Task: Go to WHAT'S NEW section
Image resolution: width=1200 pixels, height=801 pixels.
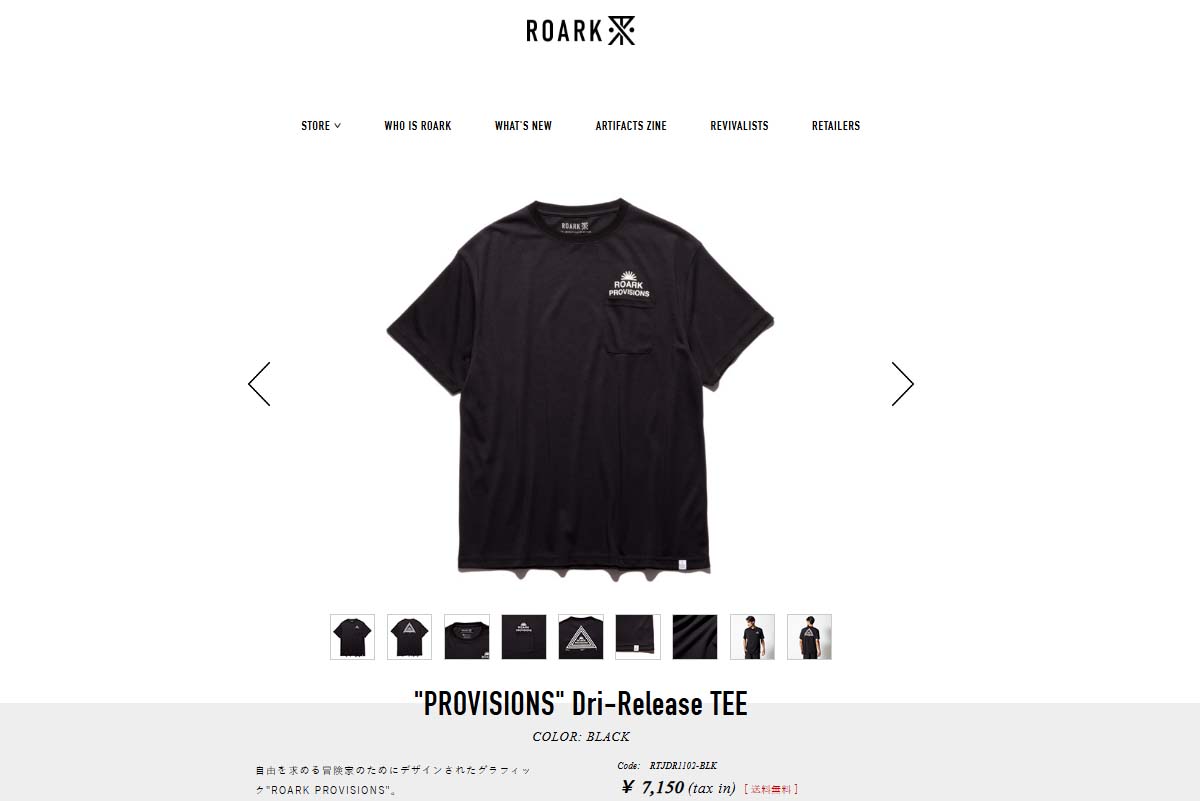Action: [x=523, y=126]
